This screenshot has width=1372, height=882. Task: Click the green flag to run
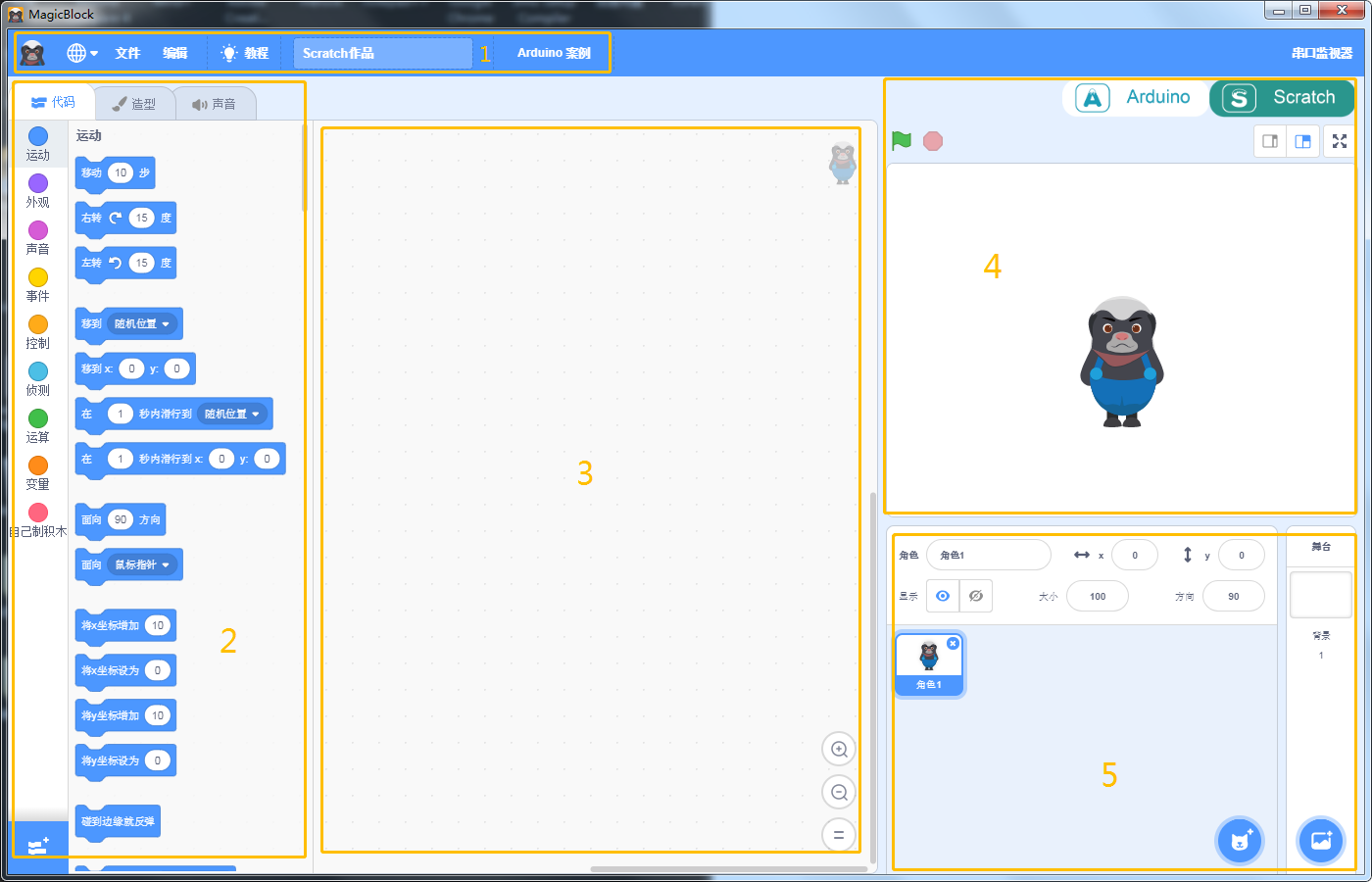(x=902, y=141)
